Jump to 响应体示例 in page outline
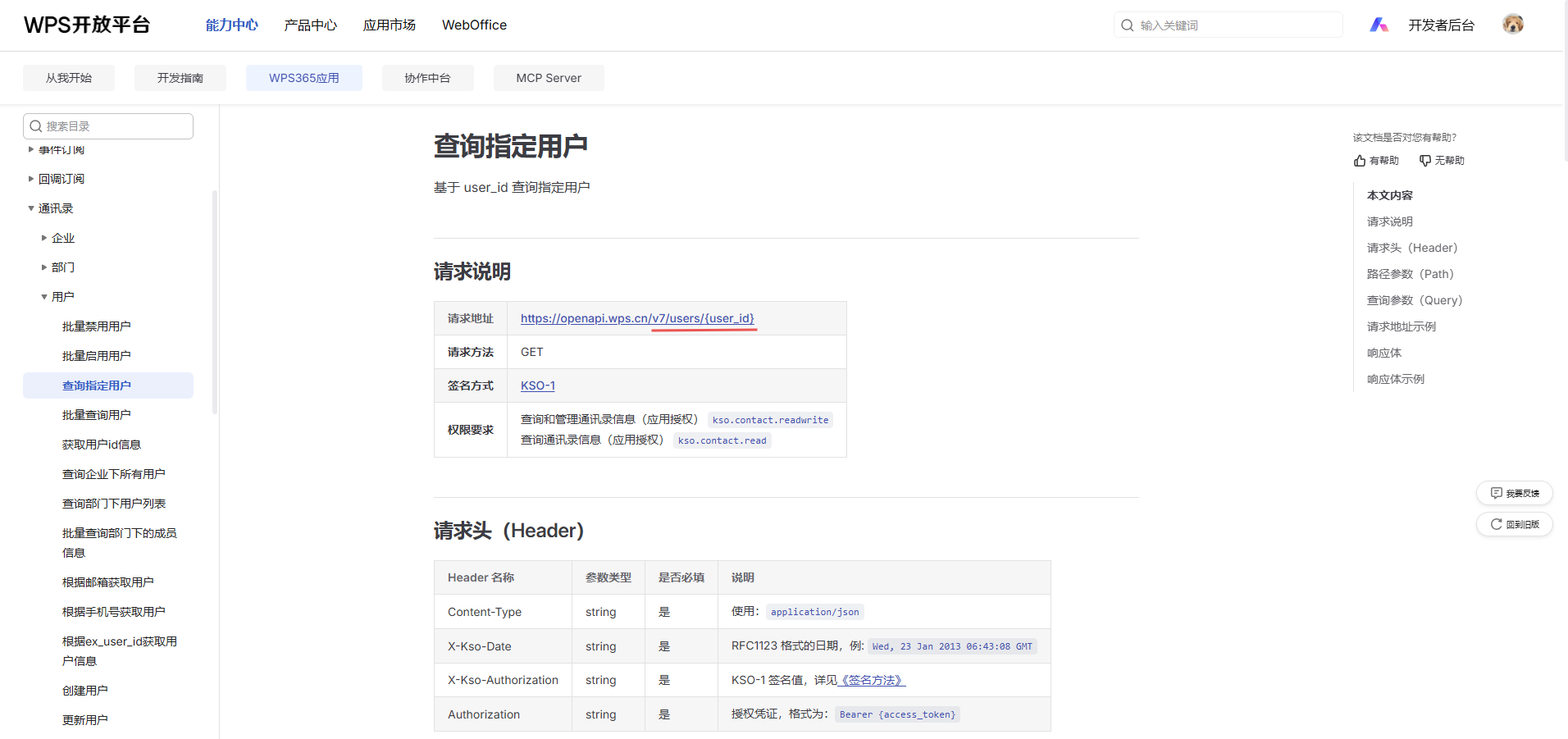This screenshot has height=739, width=1568. pyautogui.click(x=1395, y=379)
